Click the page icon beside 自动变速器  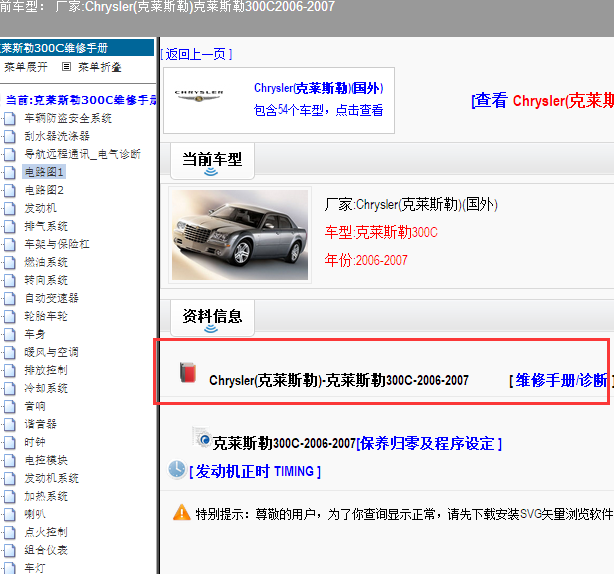coord(10,298)
